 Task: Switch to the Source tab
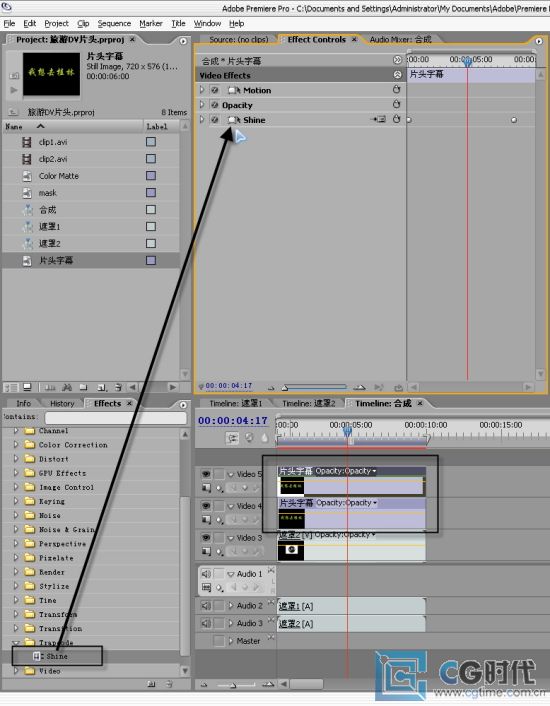239,40
